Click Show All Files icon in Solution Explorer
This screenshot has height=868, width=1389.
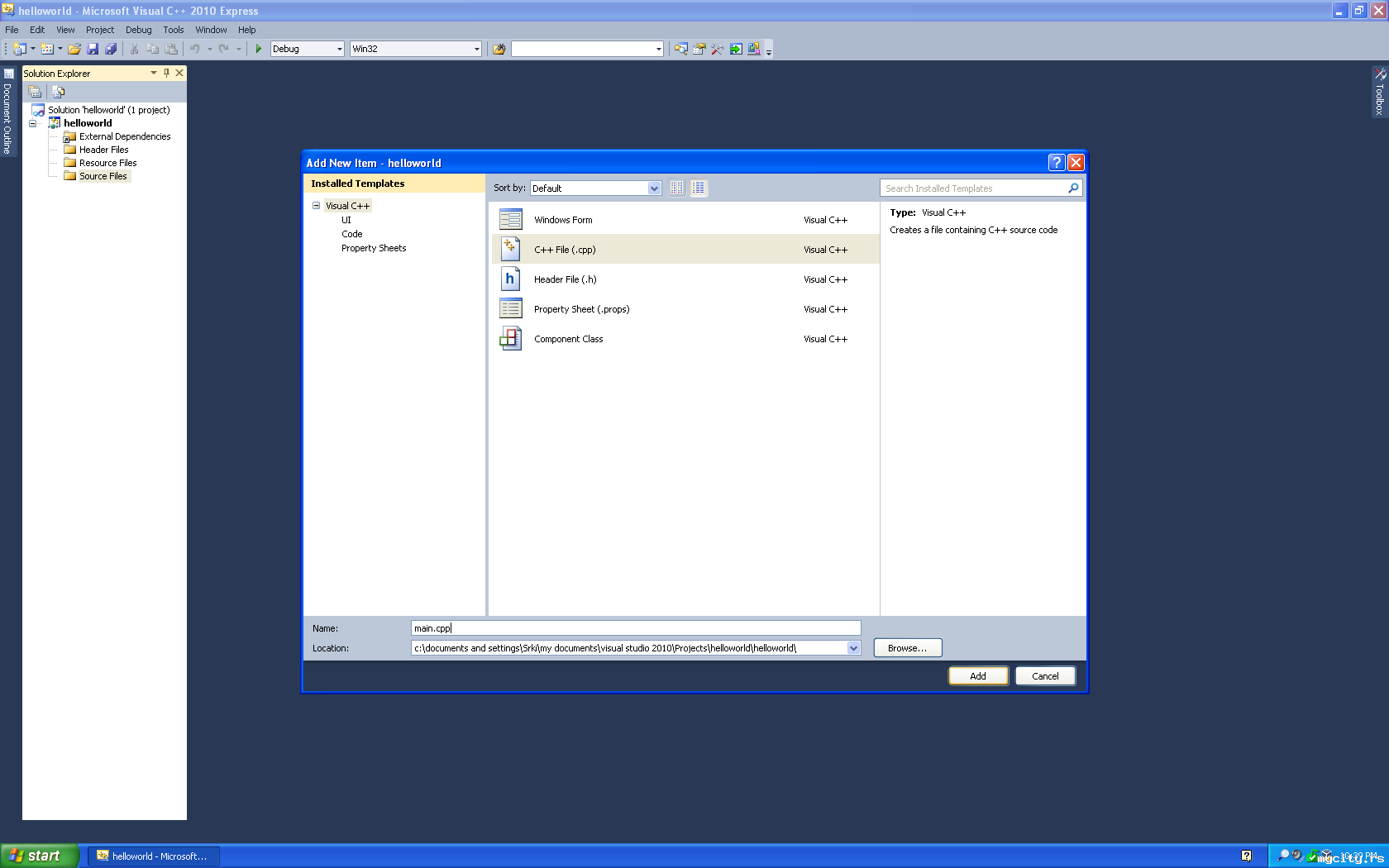tap(59, 92)
